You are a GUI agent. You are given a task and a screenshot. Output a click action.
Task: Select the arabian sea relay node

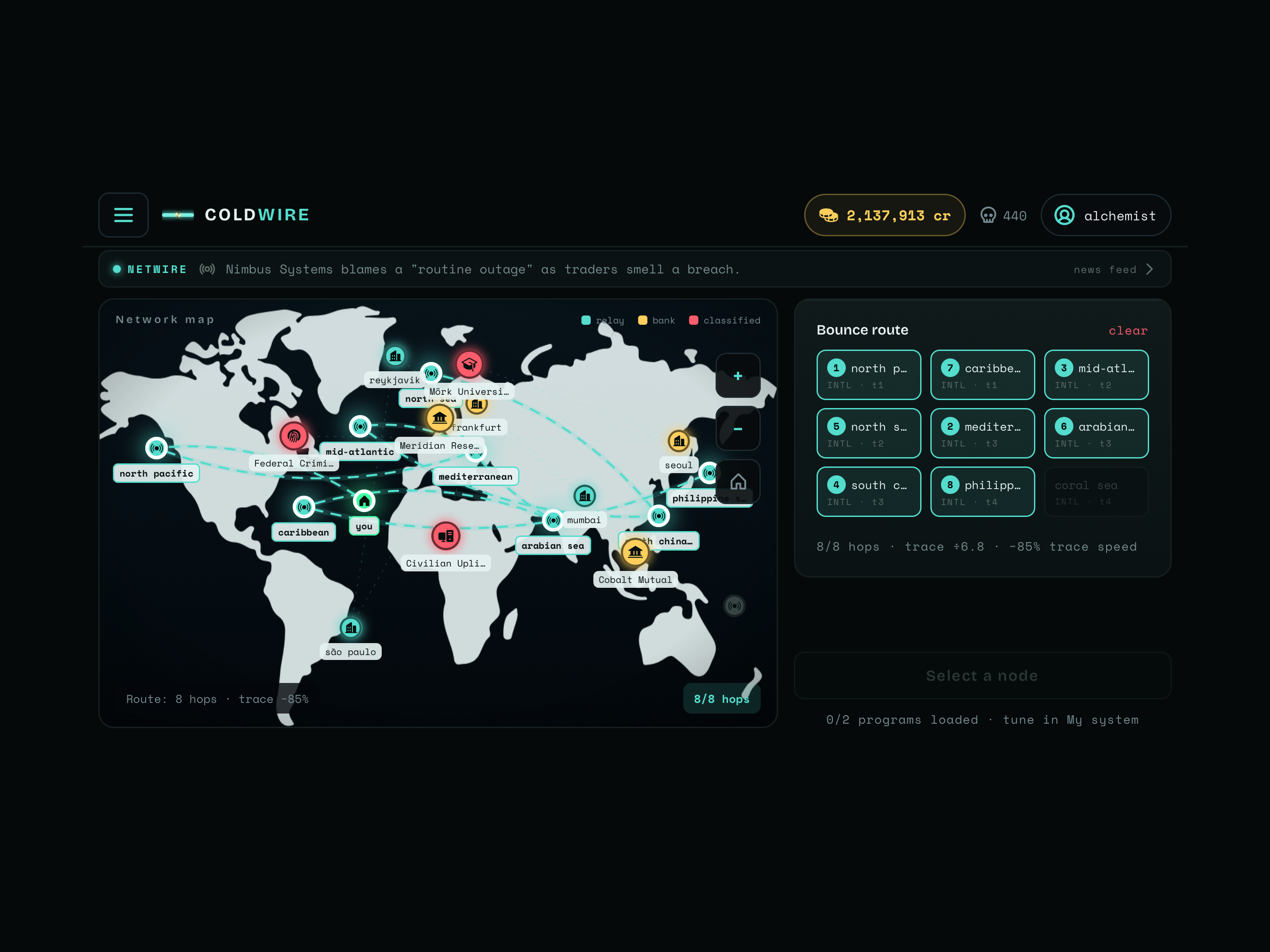553,520
